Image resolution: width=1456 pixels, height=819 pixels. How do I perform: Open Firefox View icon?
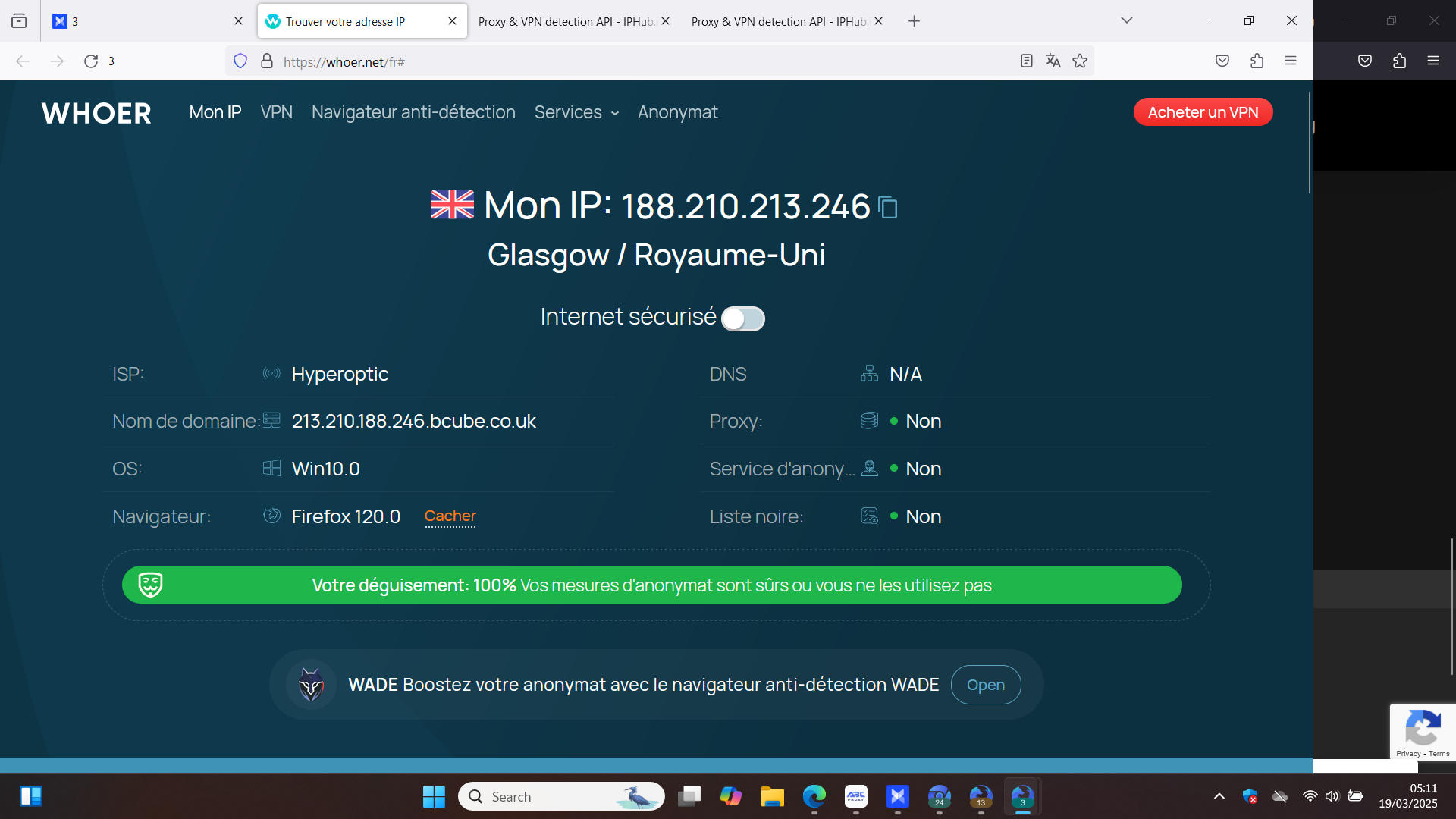click(x=19, y=21)
